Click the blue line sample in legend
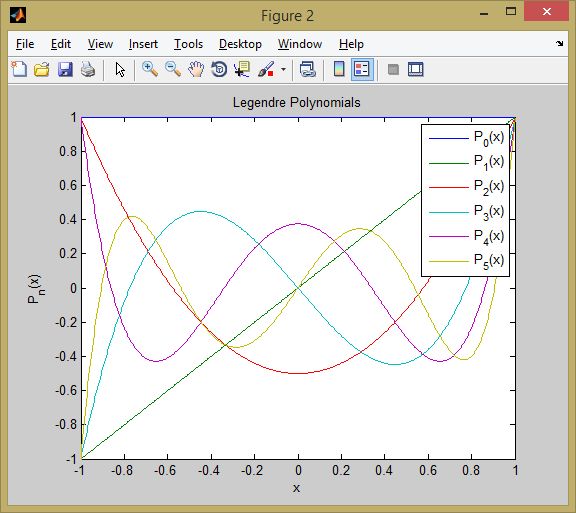The height and width of the screenshot is (513, 576). coord(449,138)
